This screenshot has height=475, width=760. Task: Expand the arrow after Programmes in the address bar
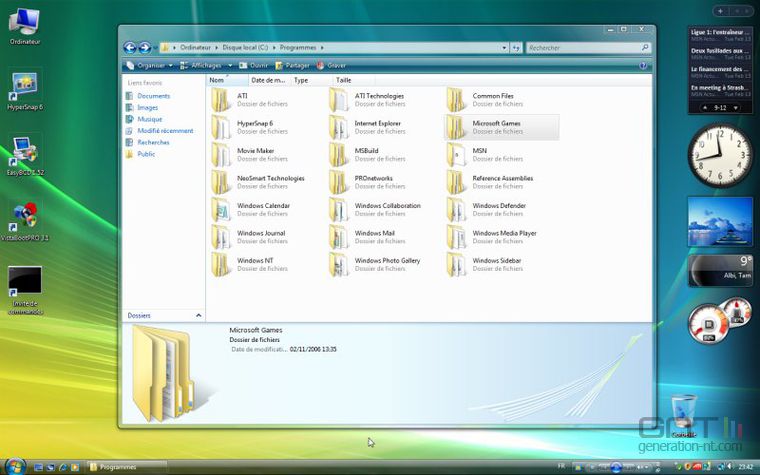[x=322, y=48]
